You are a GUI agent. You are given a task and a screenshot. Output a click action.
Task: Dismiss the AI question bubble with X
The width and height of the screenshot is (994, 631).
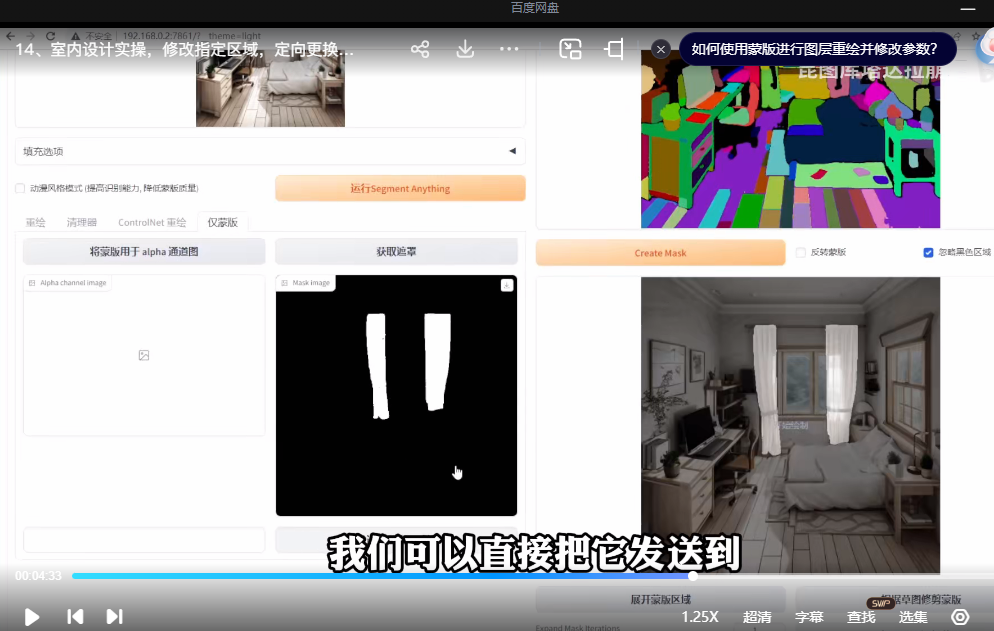click(x=661, y=49)
